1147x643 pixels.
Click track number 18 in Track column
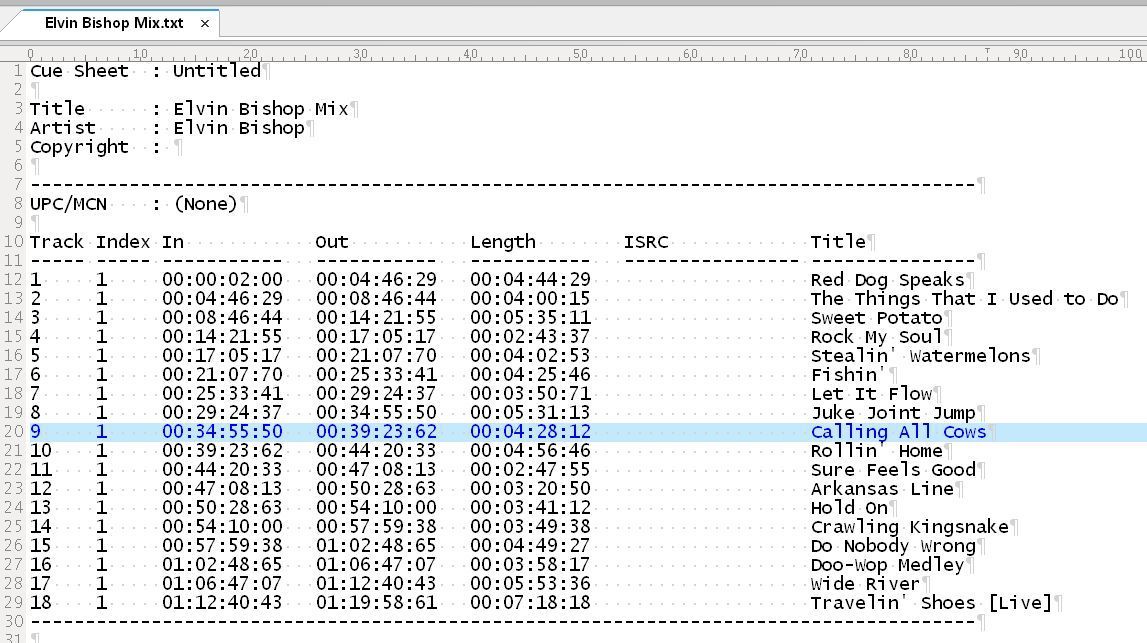[41, 603]
